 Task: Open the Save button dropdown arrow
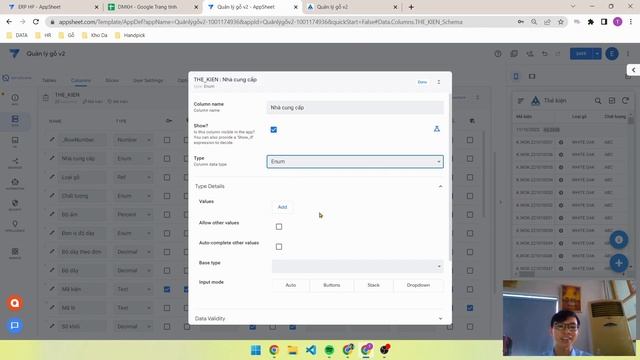point(597,53)
